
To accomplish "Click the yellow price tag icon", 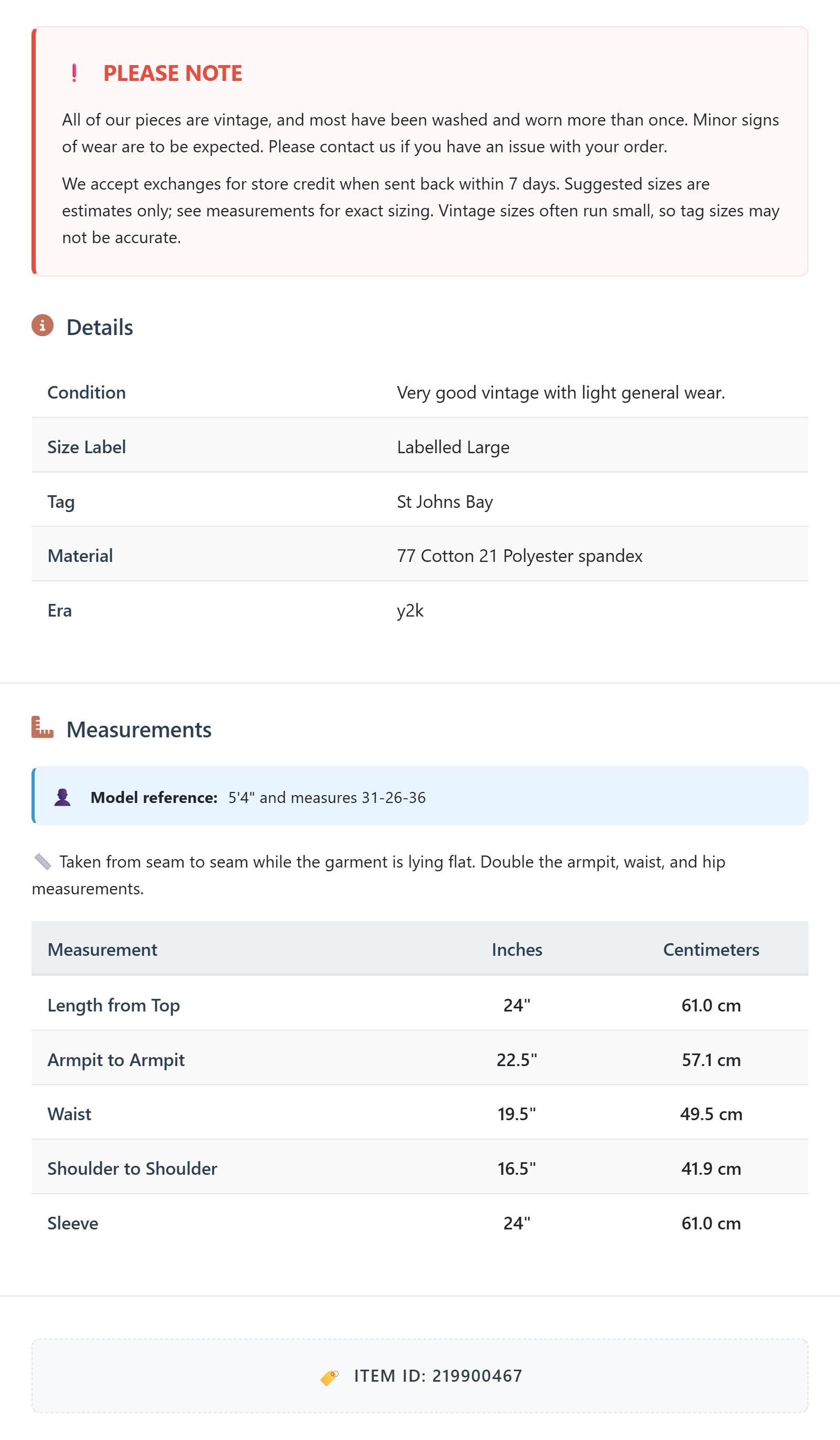I will (329, 1377).
